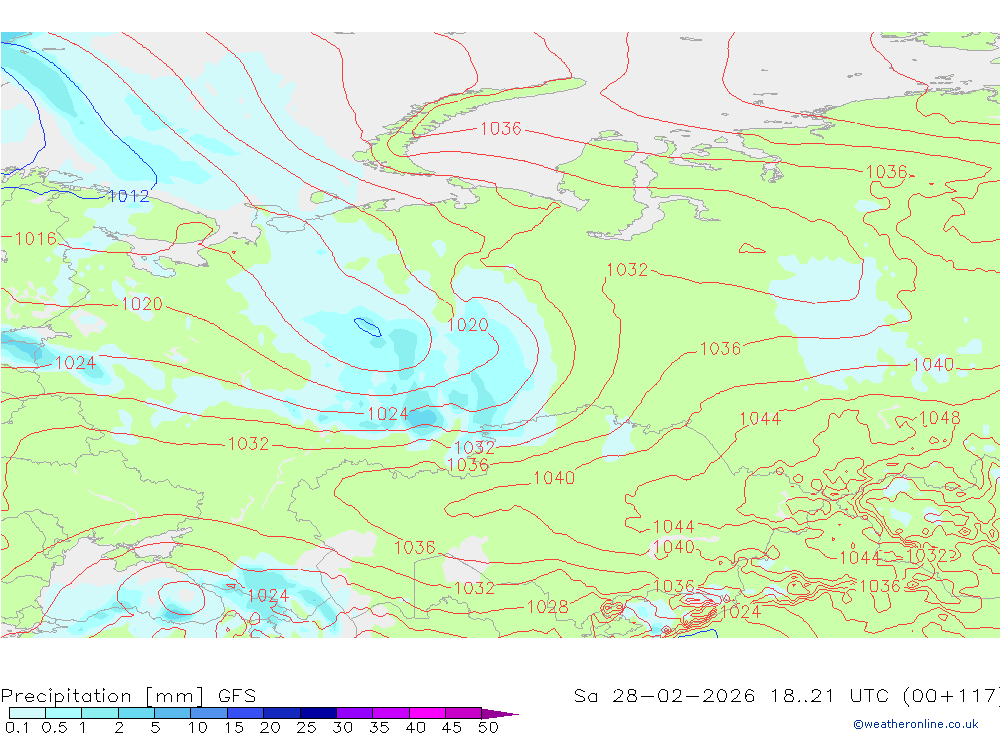Viewport: 1000px width, 733px height.
Task: Click the 1028 isobar label
Action: (x=548, y=607)
